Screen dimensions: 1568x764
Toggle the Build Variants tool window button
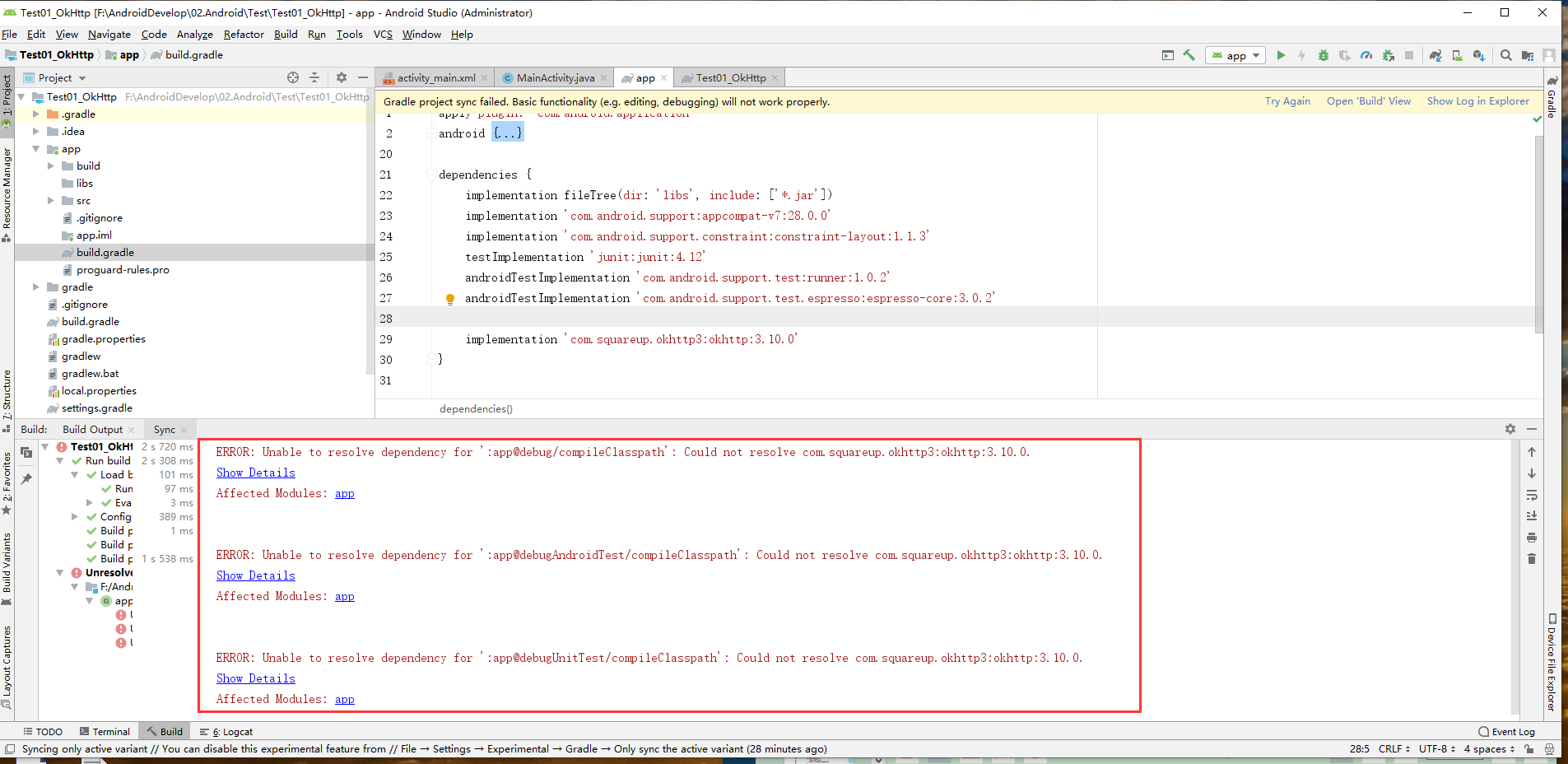pos(7,569)
